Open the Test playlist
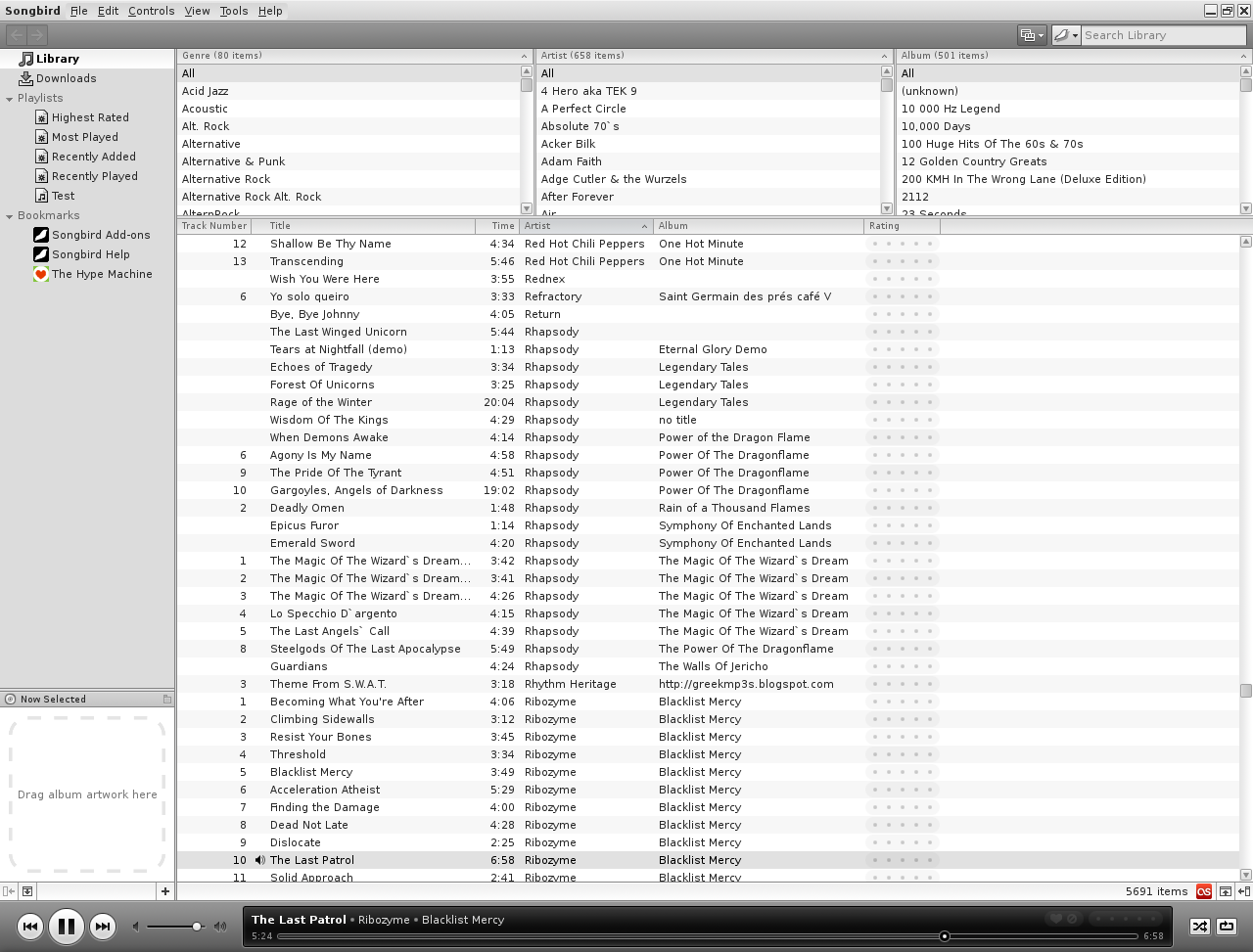The height and width of the screenshot is (952, 1253). [x=63, y=196]
